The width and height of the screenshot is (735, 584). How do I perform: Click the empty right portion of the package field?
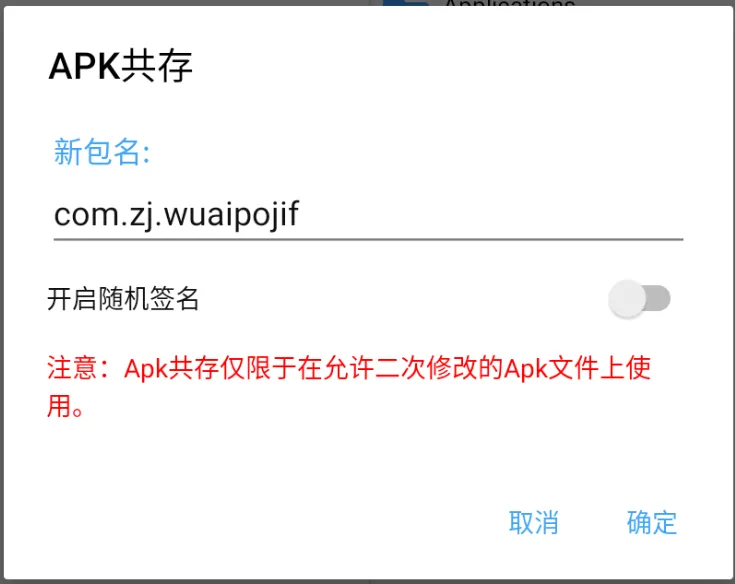pyautogui.click(x=492, y=215)
